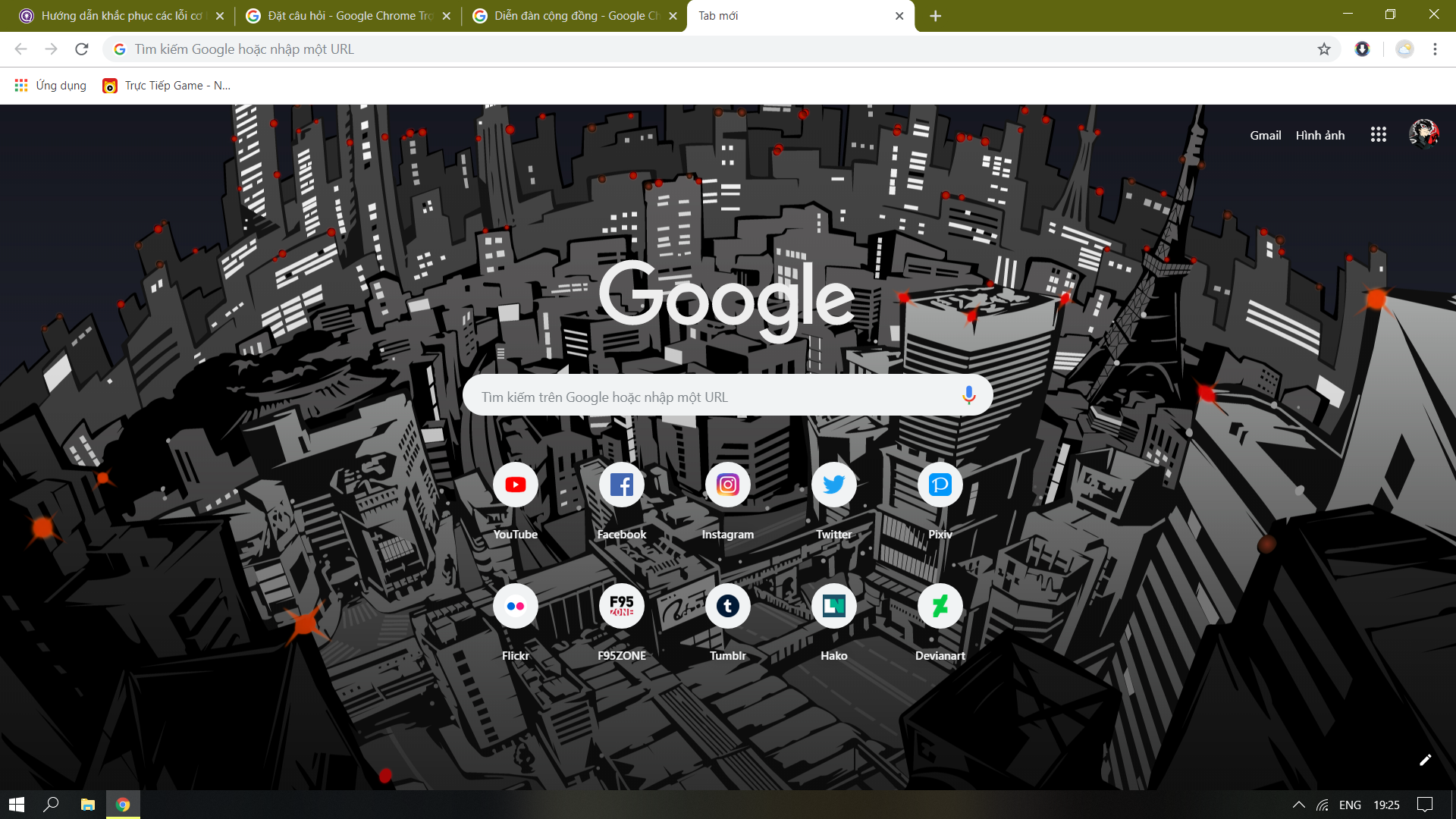Open the Devianart shortcut
This screenshot has height=819, width=1456.
[940, 606]
